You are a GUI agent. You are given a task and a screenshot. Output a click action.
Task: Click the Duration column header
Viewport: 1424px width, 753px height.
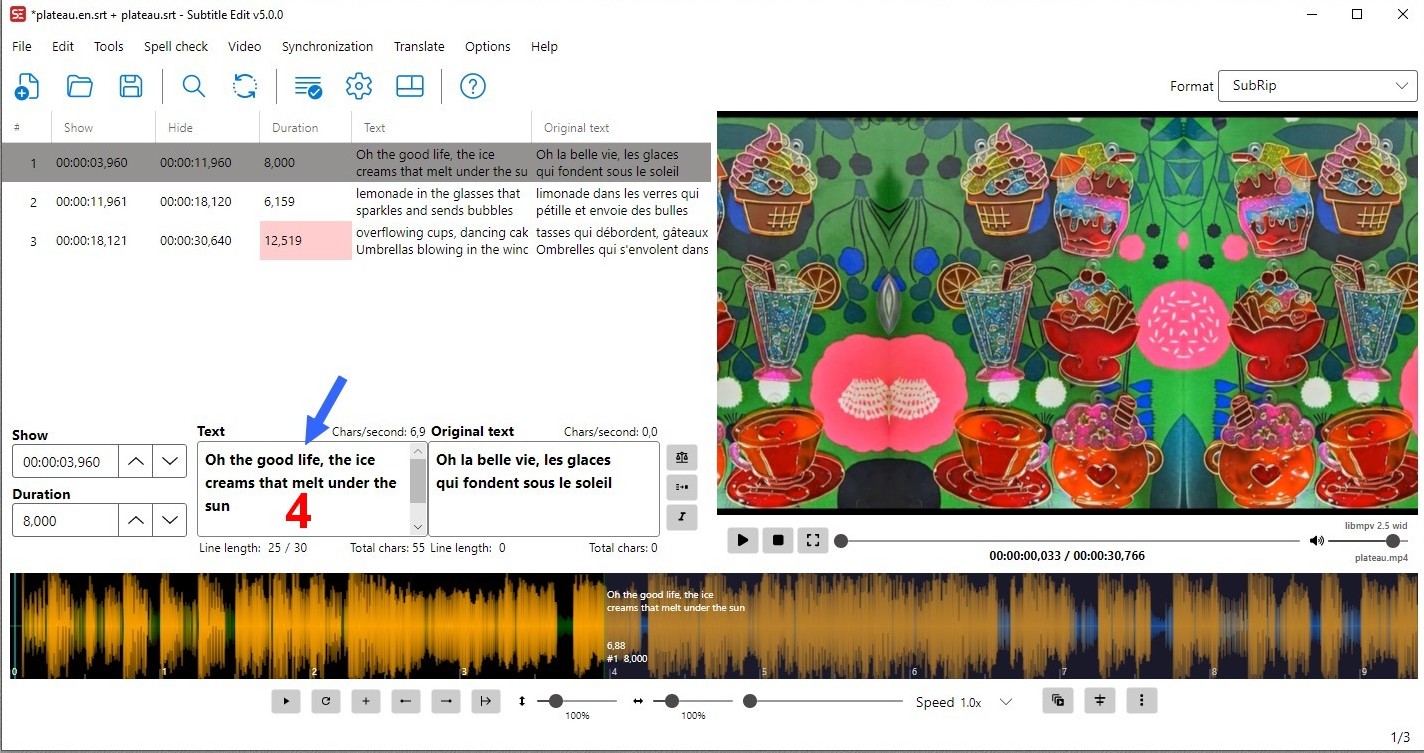pos(305,128)
